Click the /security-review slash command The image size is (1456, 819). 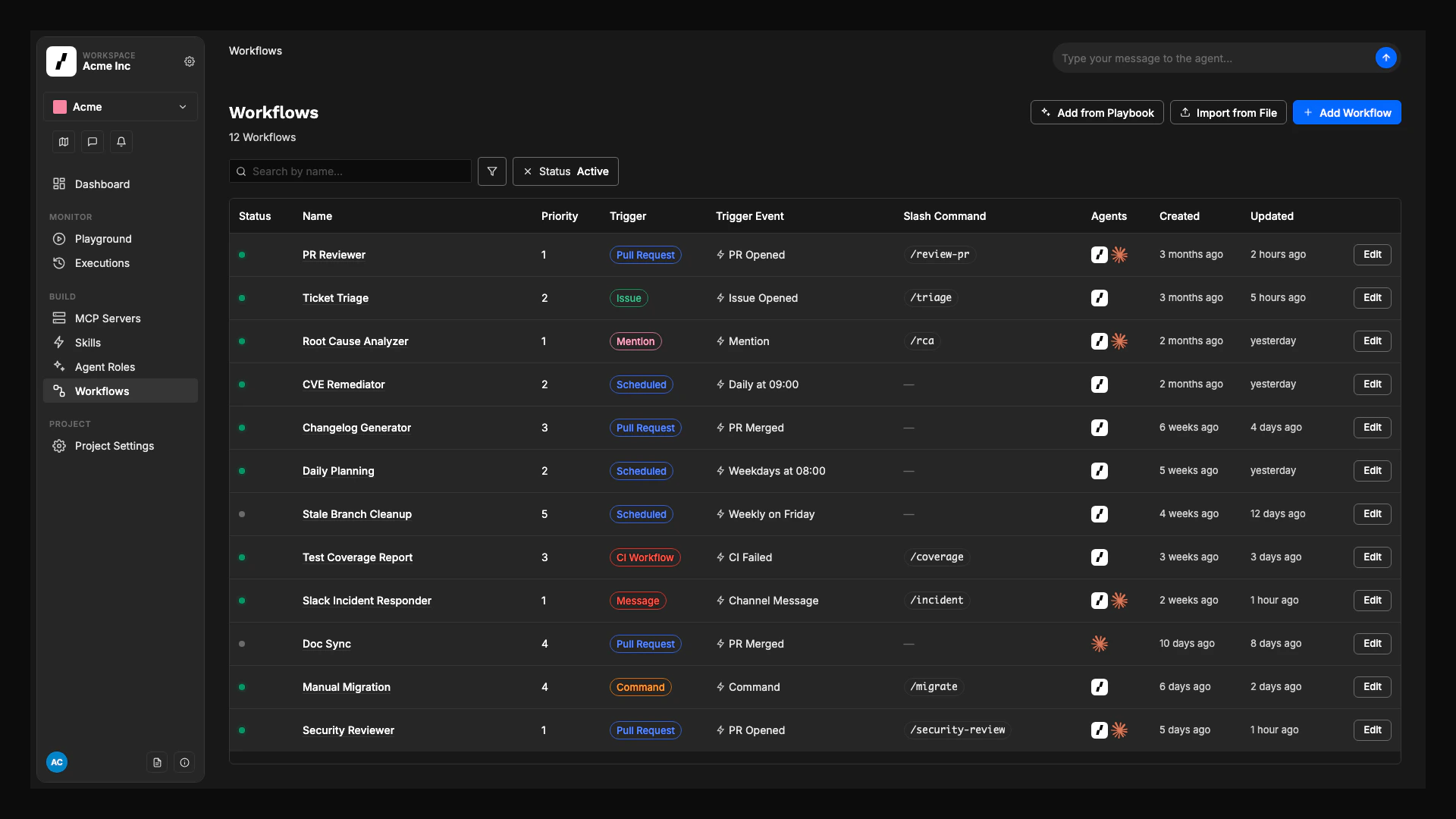point(958,730)
